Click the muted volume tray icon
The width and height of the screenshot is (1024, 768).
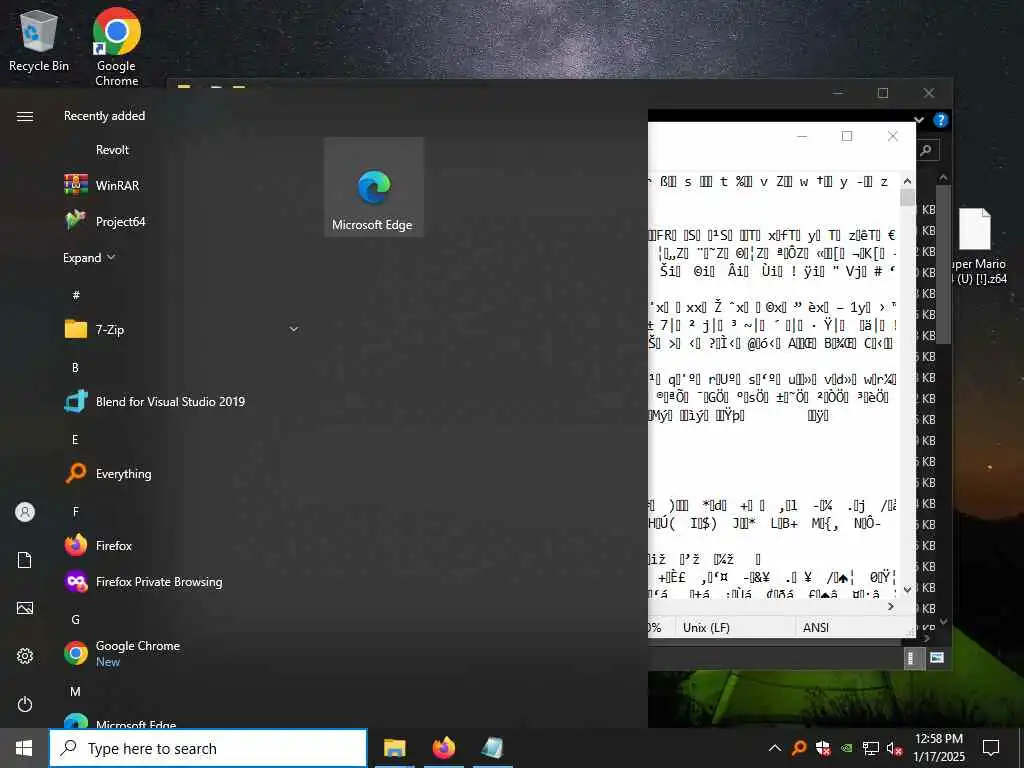(x=895, y=748)
